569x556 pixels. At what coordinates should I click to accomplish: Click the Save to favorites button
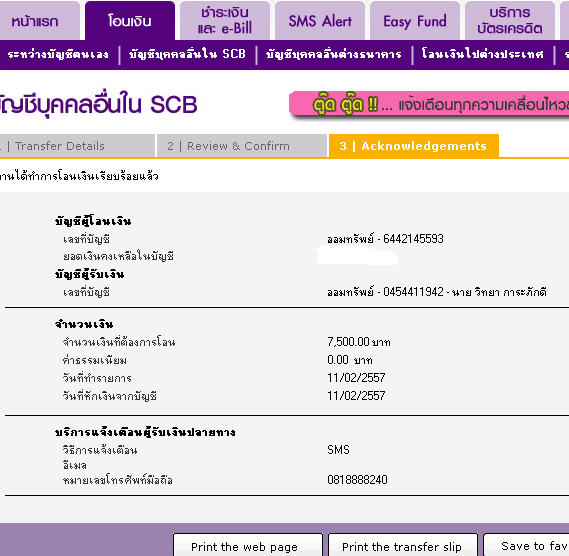[x=526, y=545]
